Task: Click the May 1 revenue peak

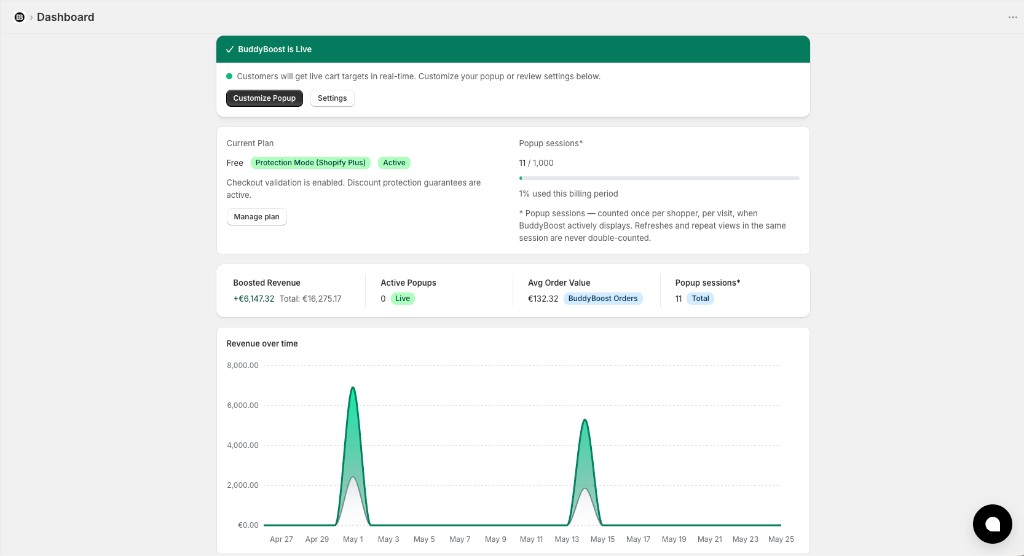Action: tap(353, 388)
